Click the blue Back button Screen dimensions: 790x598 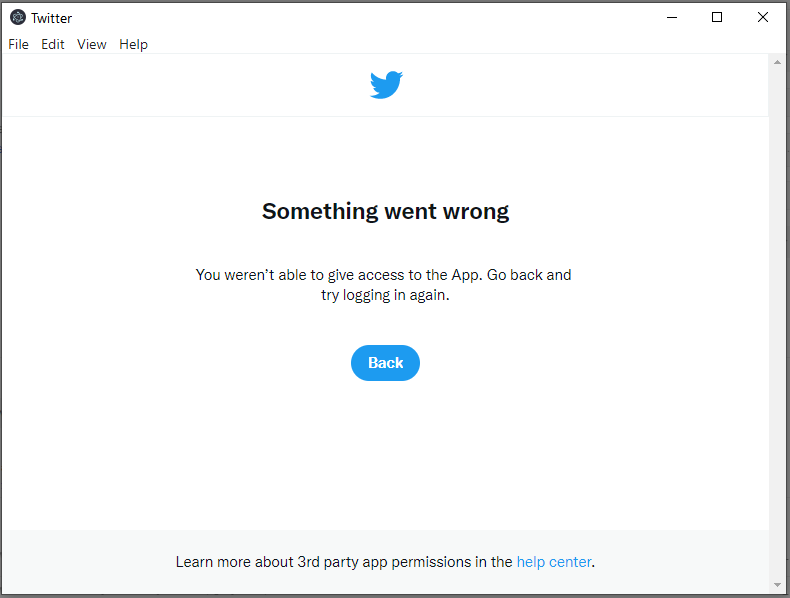click(385, 363)
